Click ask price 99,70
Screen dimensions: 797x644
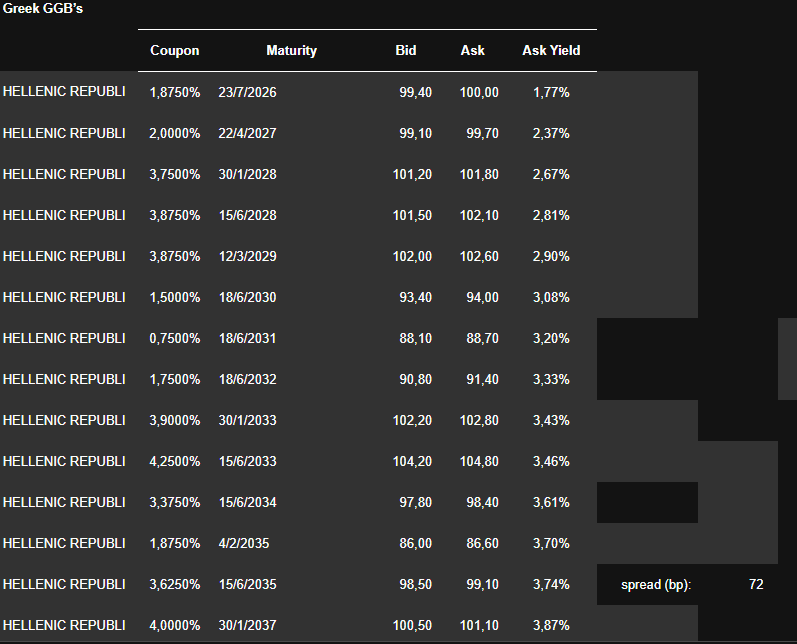point(482,133)
